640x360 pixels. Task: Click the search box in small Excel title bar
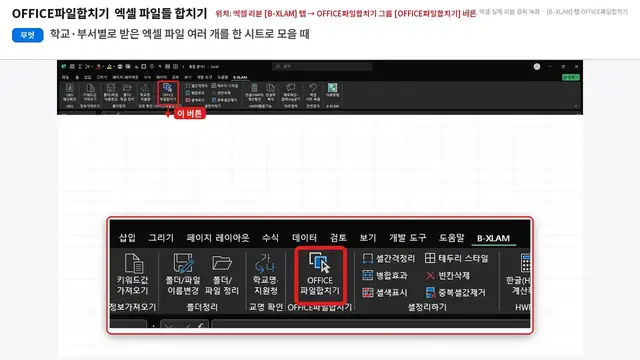click(322, 66)
